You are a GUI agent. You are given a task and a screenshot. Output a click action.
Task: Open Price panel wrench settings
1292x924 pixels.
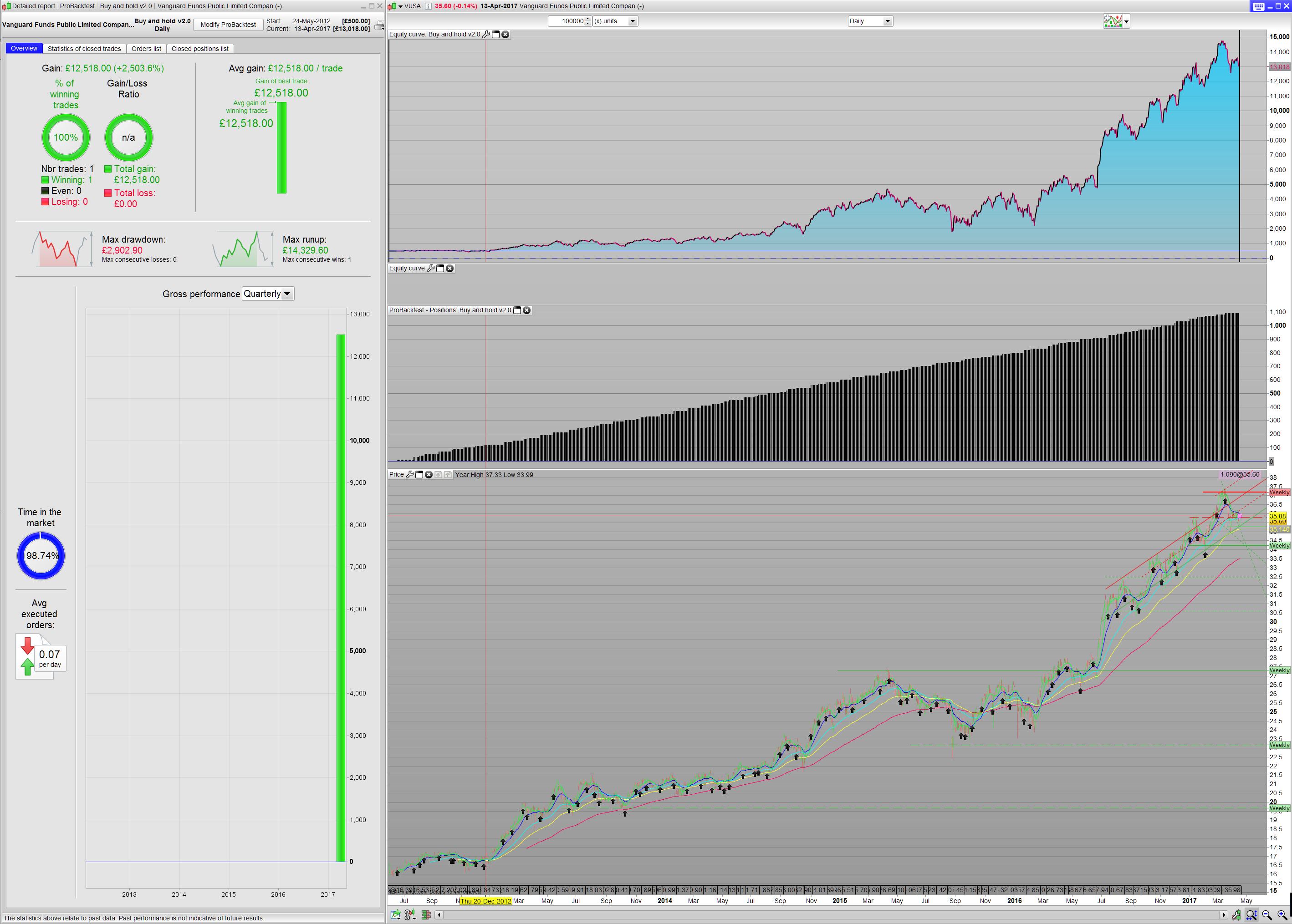409,474
